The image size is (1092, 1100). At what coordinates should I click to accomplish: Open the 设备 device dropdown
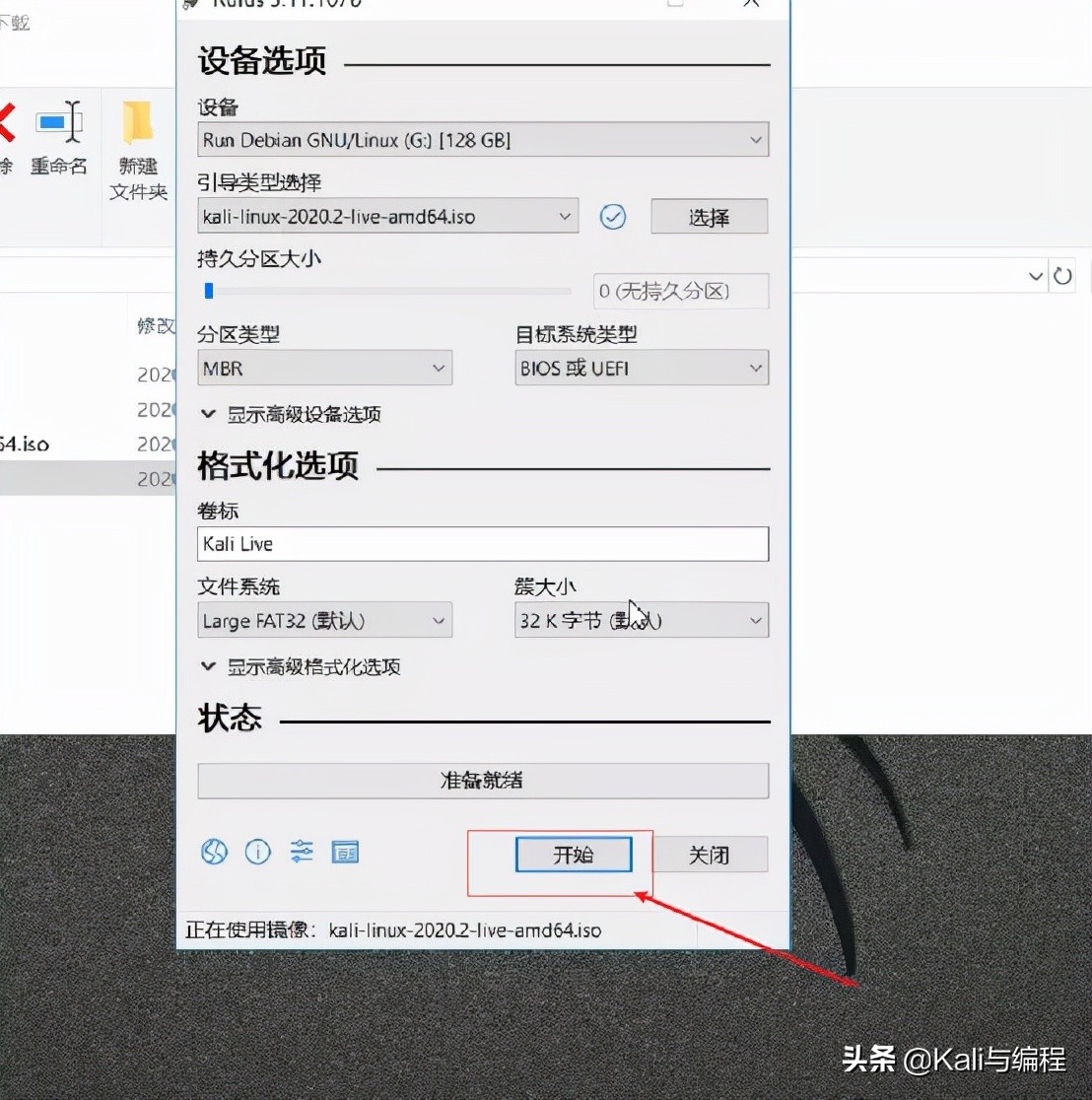point(482,139)
